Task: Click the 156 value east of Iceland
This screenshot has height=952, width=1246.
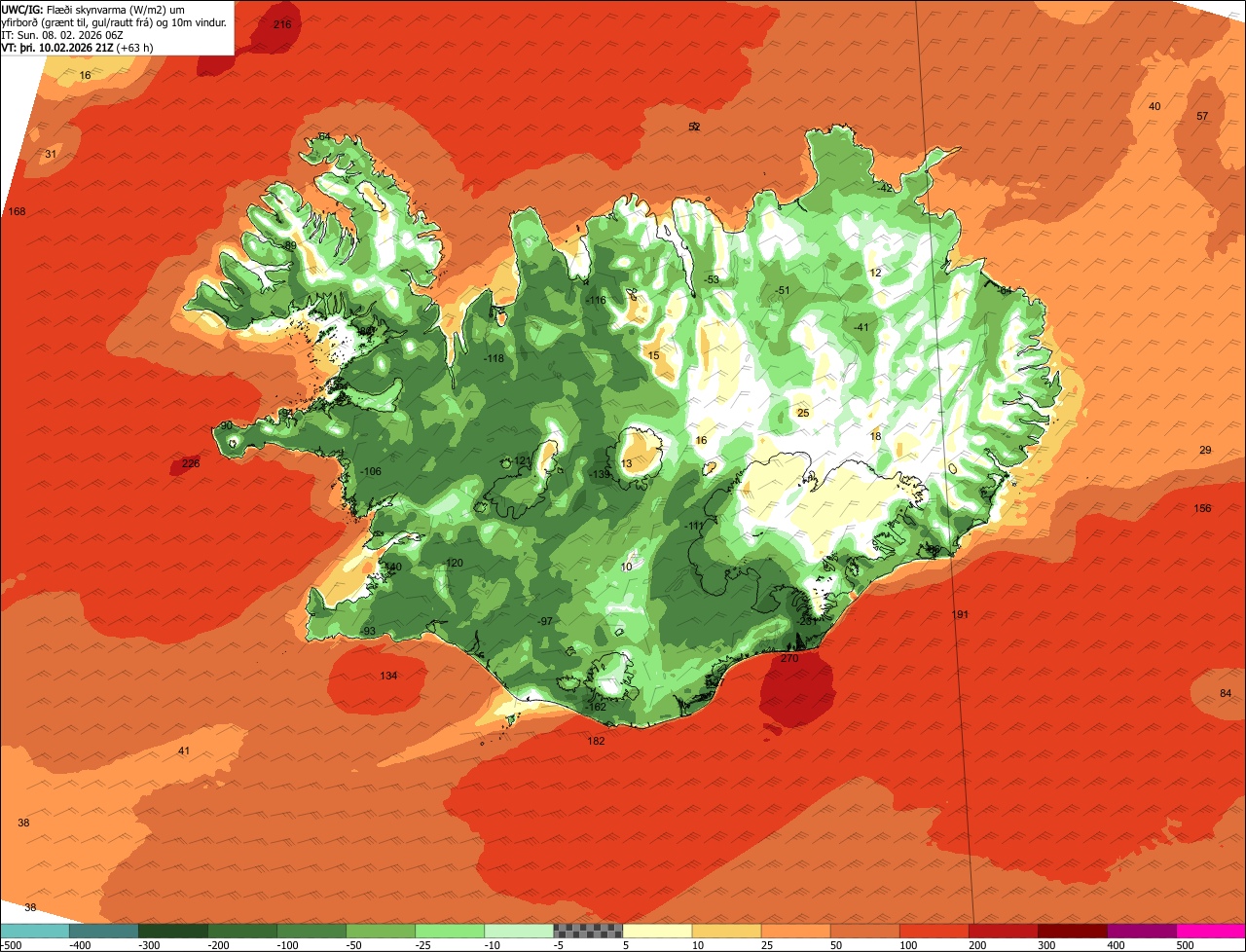Action: click(1202, 509)
